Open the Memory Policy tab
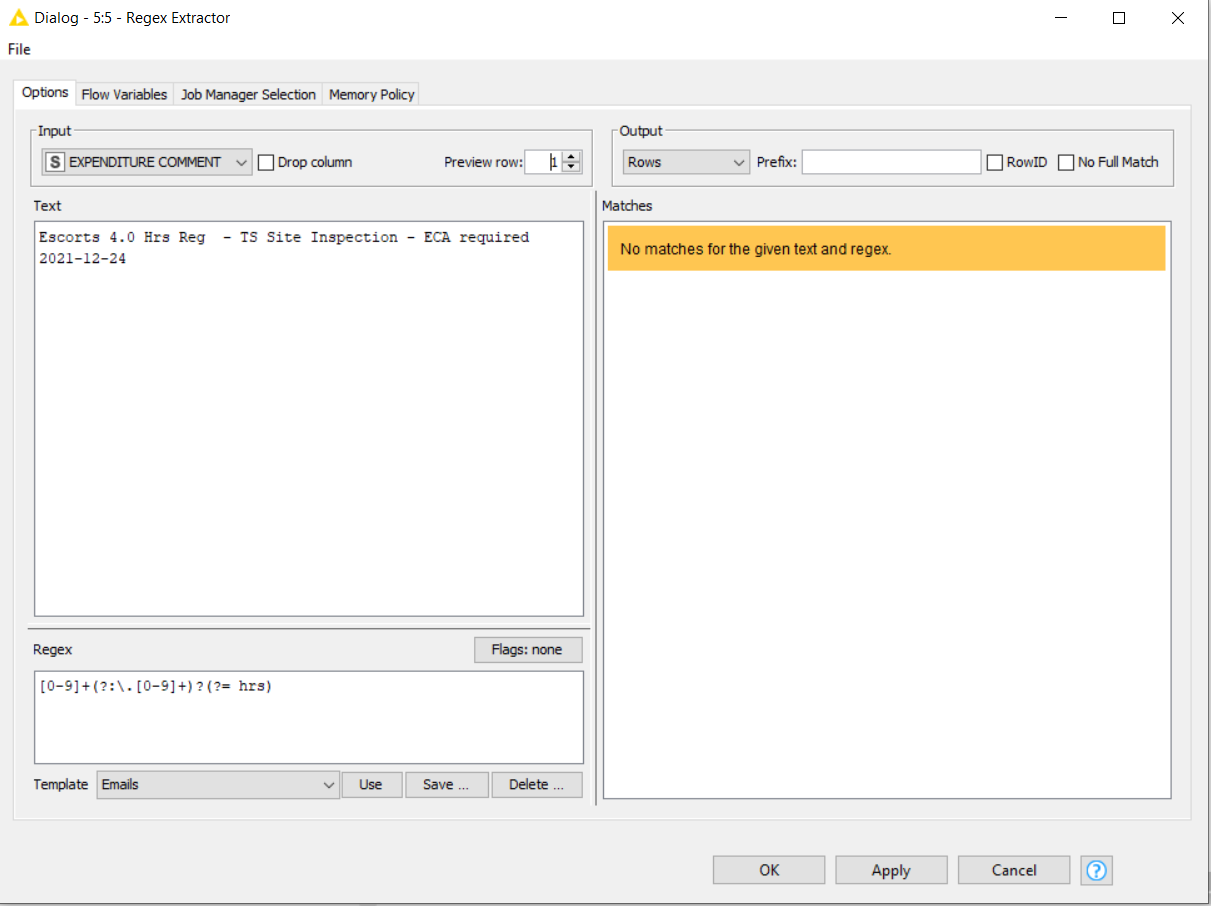Screen dimensions: 1211x906 point(371,94)
